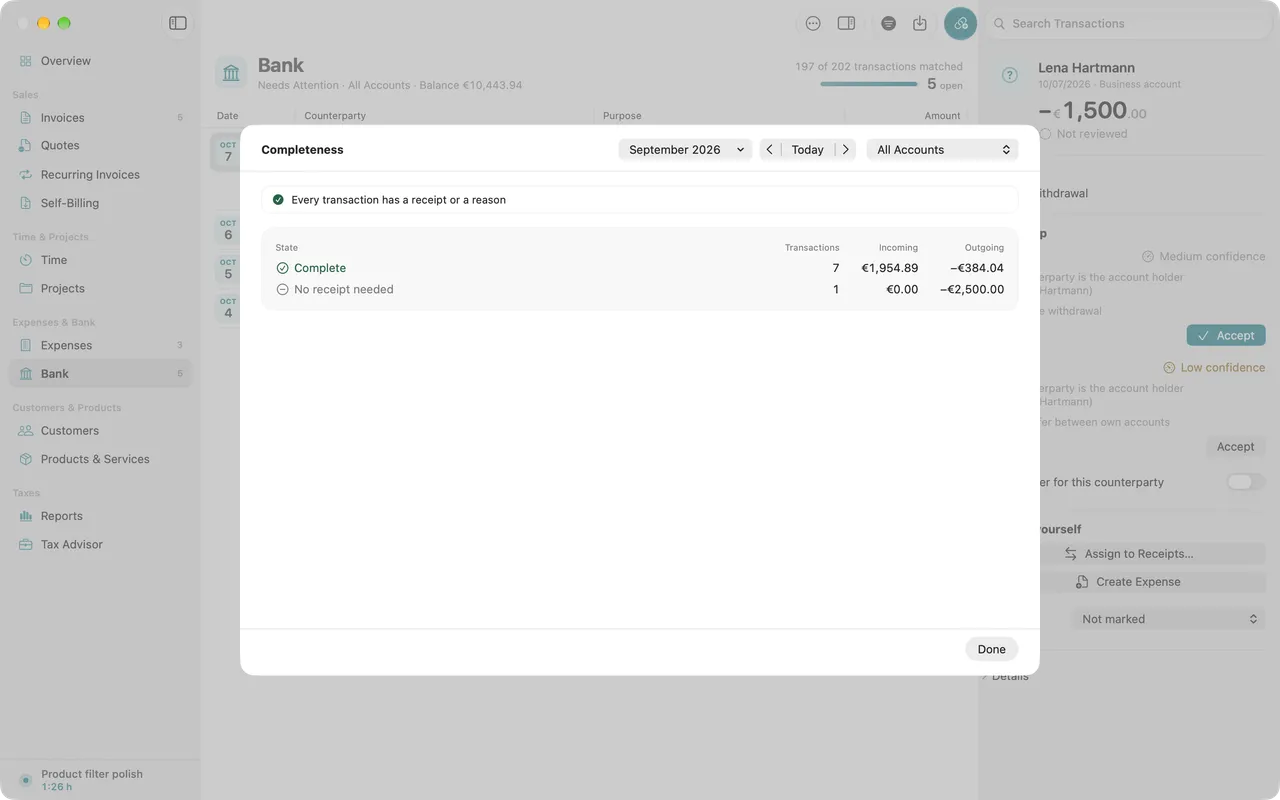Click the Reports chart icon
Viewport: 1280px width, 800px height.
coord(26,516)
